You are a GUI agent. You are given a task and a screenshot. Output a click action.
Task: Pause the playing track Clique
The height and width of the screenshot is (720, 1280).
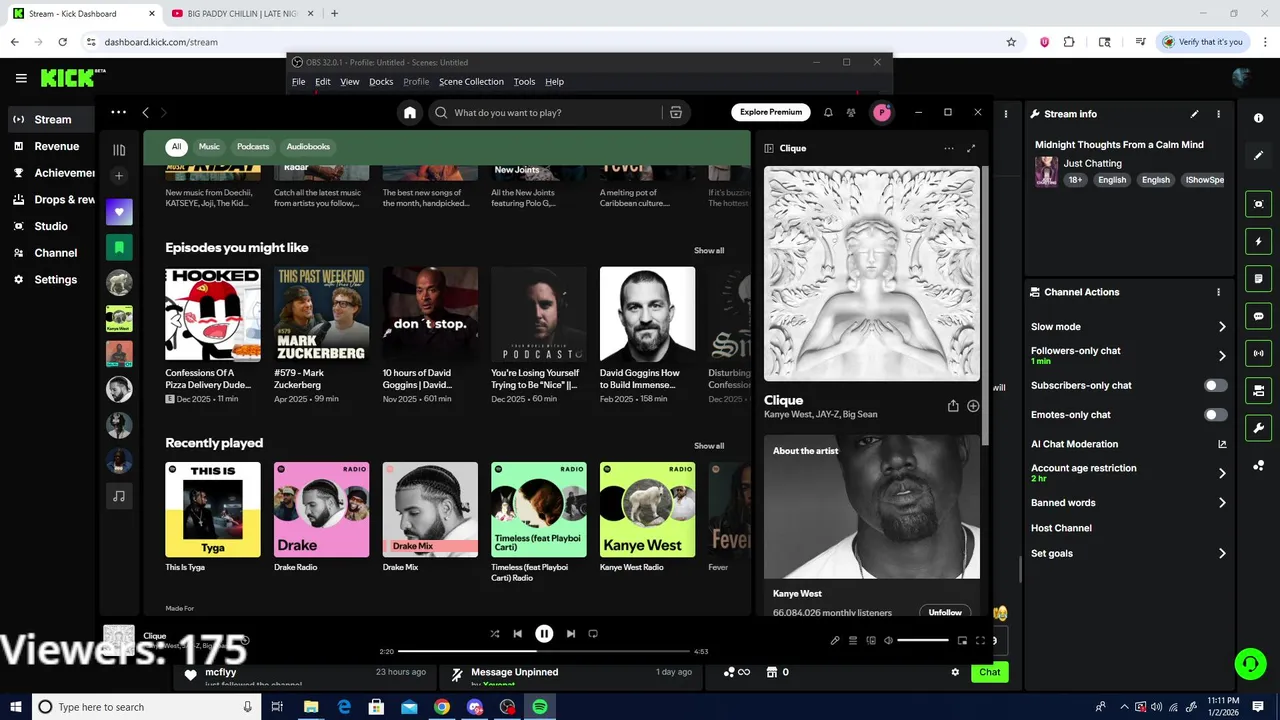pyautogui.click(x=544, y=634)
